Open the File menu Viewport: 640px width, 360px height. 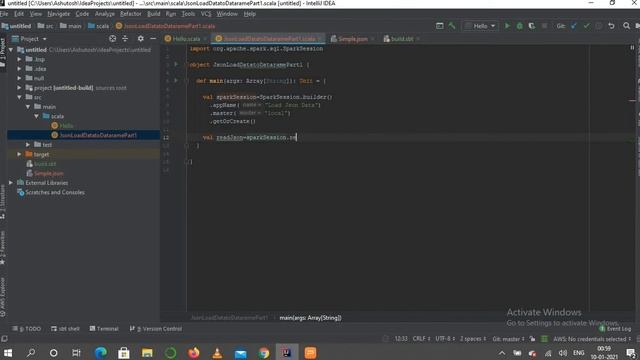tap(4, 14)
